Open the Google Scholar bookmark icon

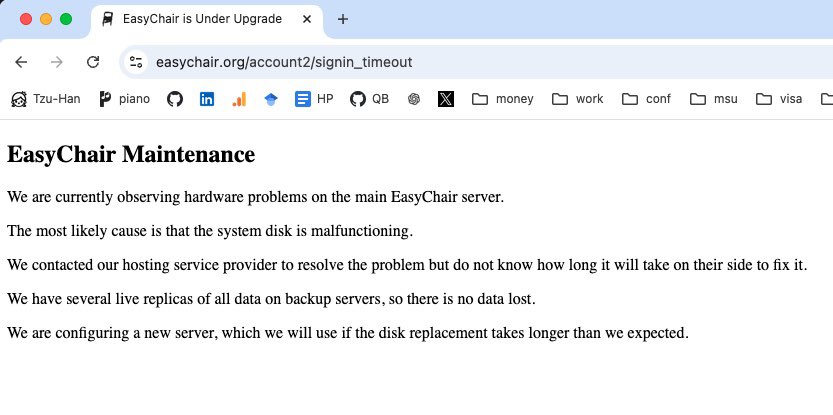(271, 99)
